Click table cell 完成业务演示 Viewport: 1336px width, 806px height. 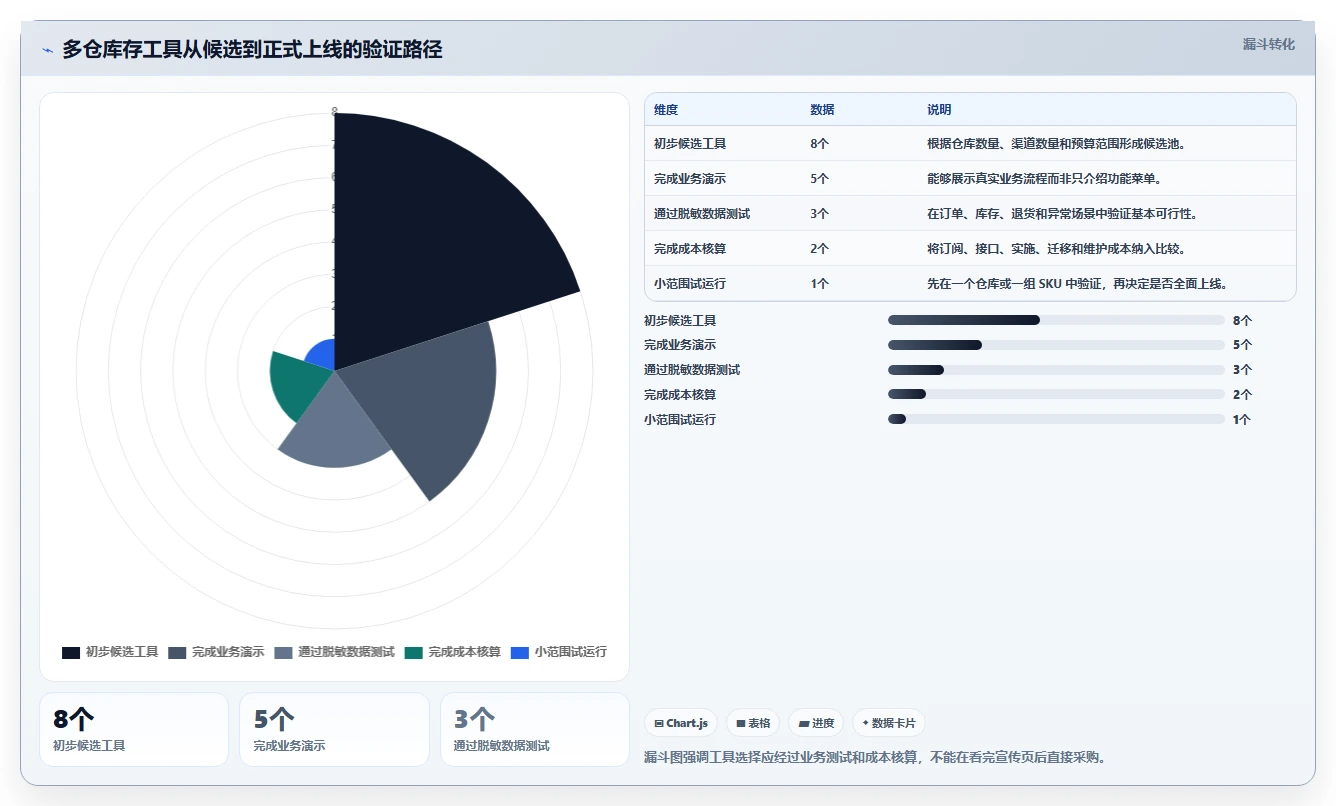[x=690, y=179]
